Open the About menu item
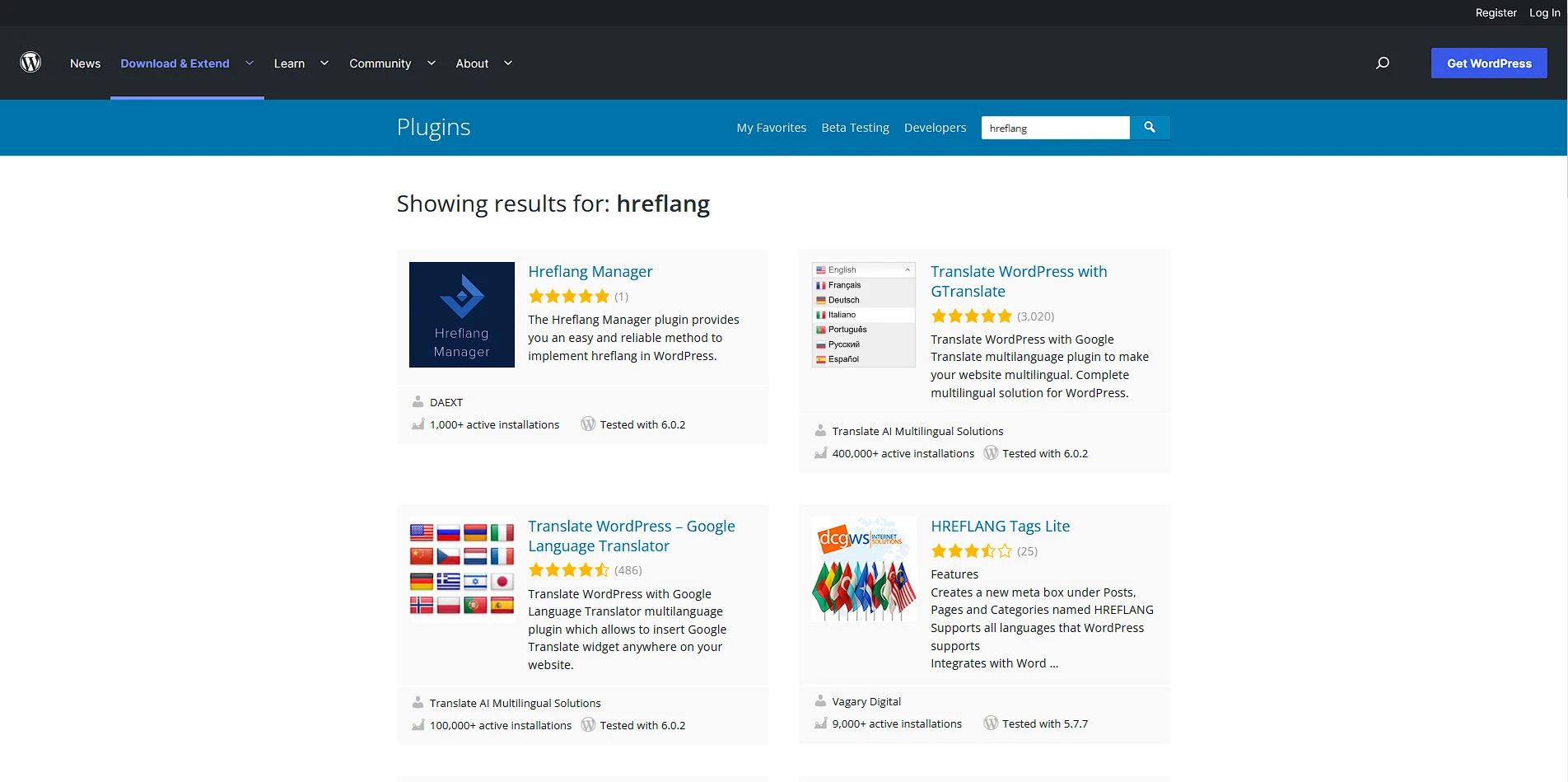Screen dimensions: 1568x782 coord(472,63)
